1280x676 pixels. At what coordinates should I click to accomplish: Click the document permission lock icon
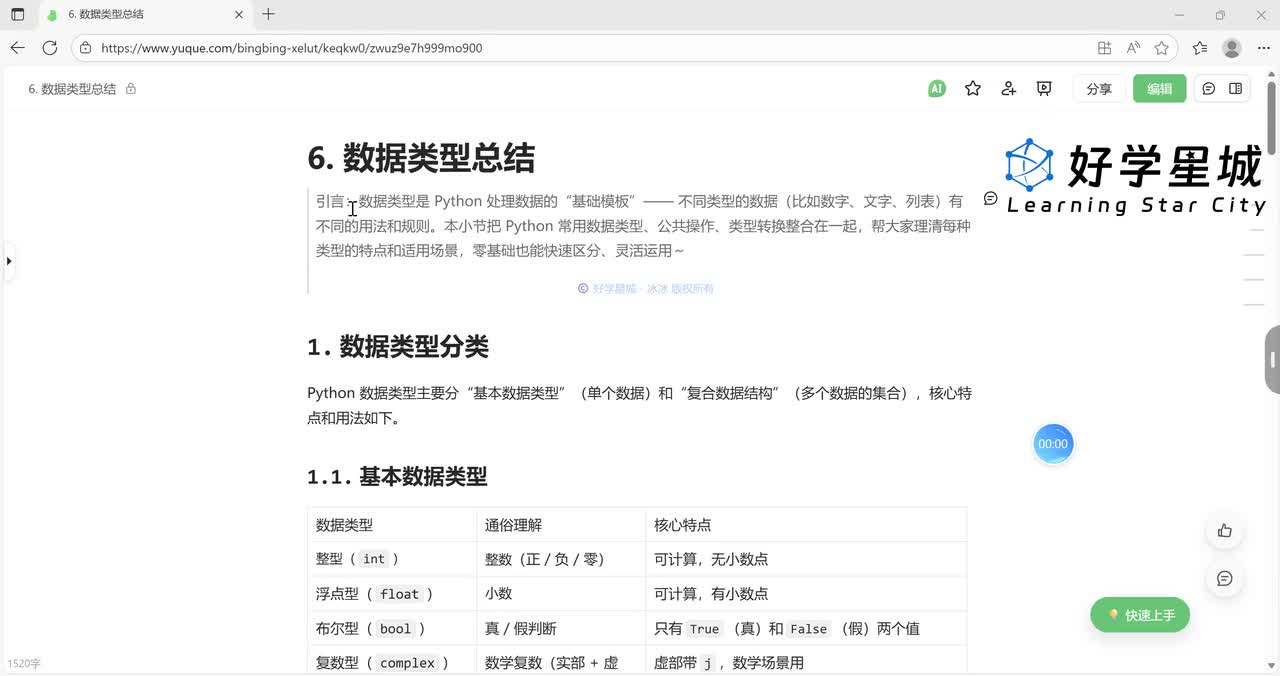(x=131, y=88)
